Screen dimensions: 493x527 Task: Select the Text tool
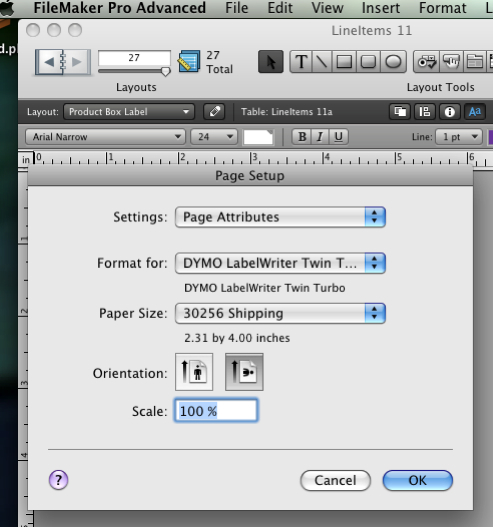(301, 62)
